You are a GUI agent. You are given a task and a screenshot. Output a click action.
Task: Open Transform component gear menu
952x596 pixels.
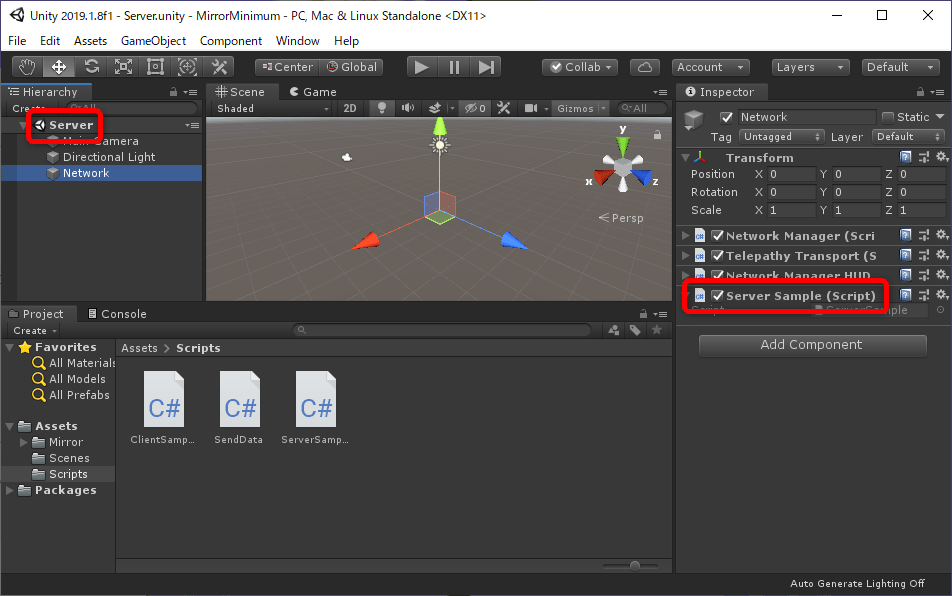click(x=942, y=157)
